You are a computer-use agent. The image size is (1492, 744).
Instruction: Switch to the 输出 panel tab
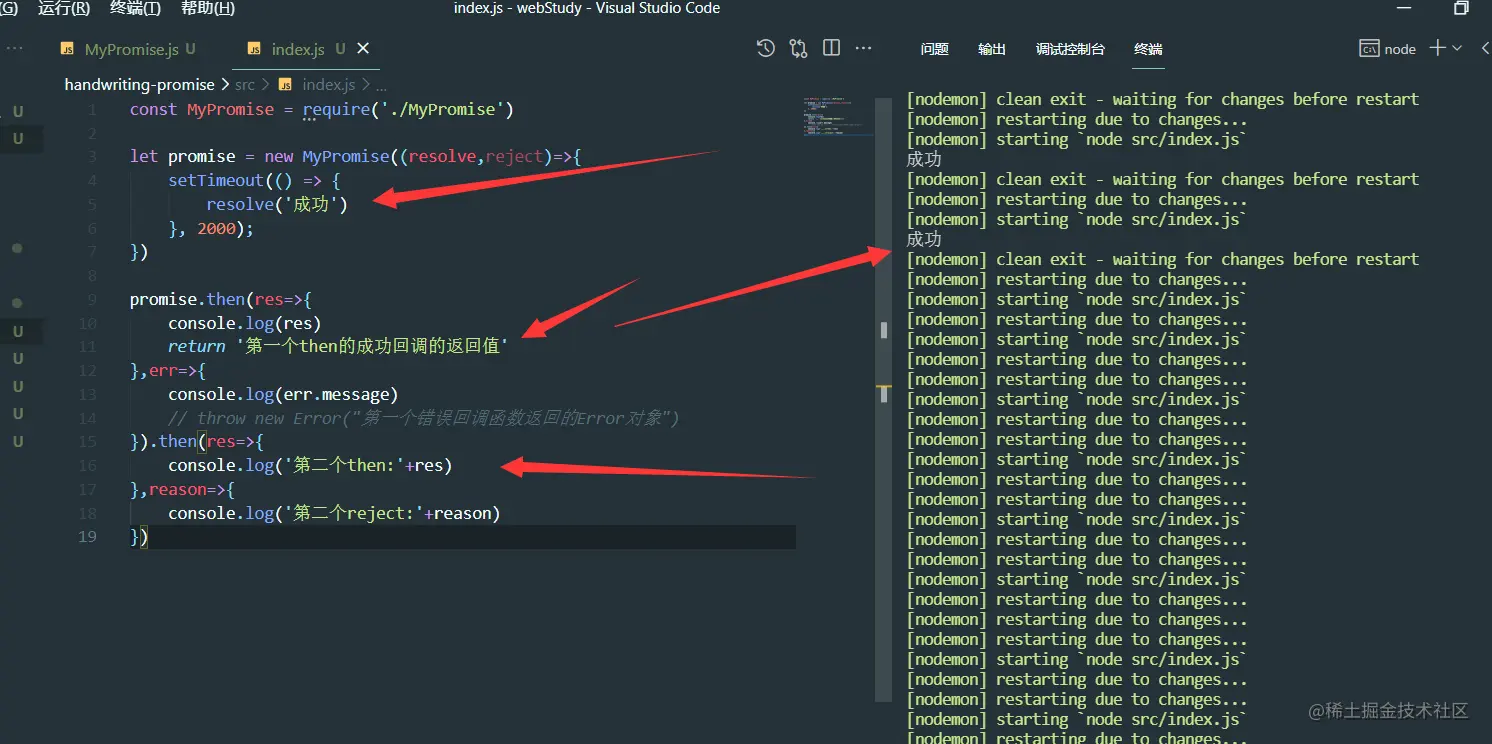(992, 49)
